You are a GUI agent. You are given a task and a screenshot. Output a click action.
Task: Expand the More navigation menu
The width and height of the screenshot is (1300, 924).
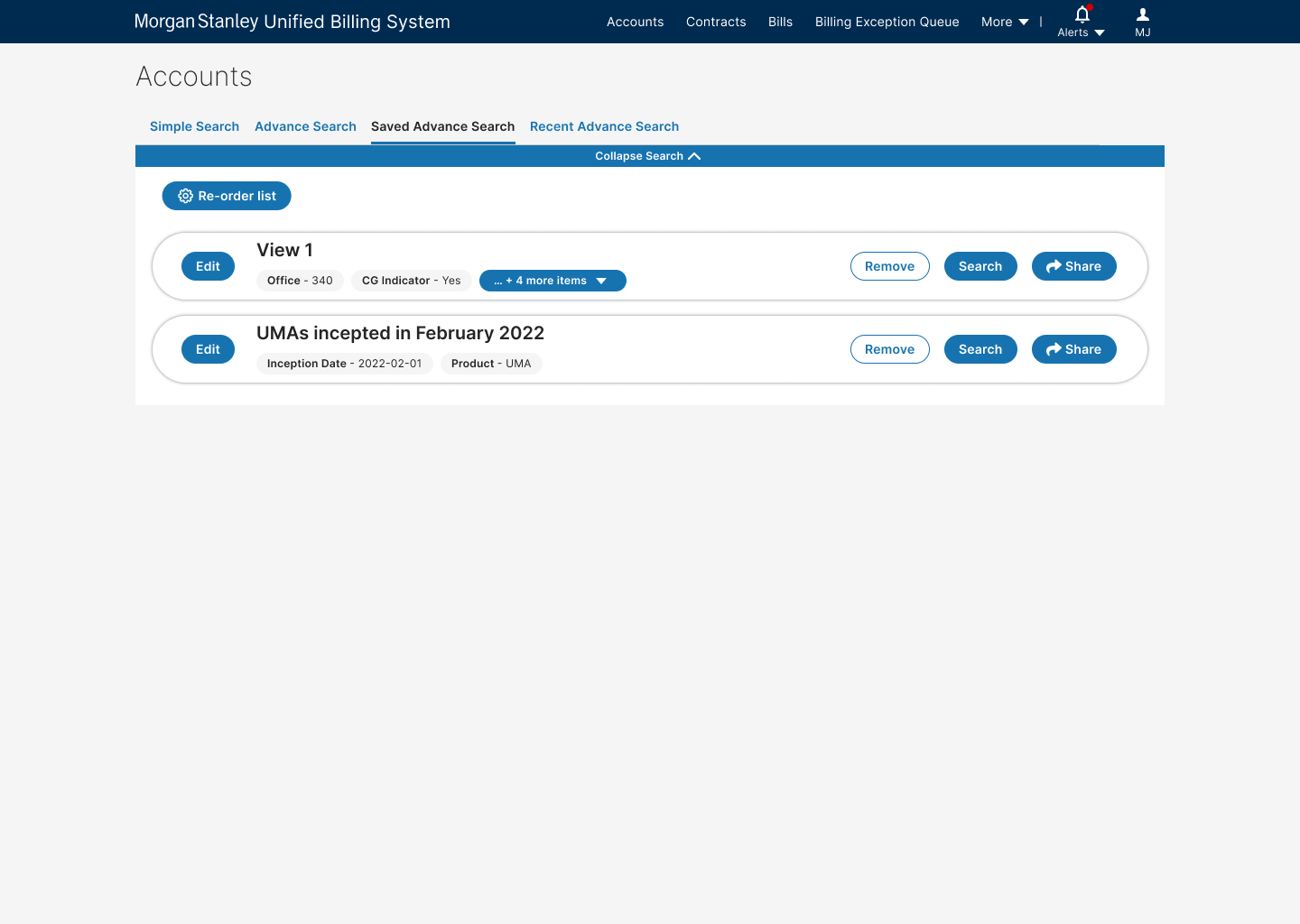pyautogui.click(x=1005, y=22)
